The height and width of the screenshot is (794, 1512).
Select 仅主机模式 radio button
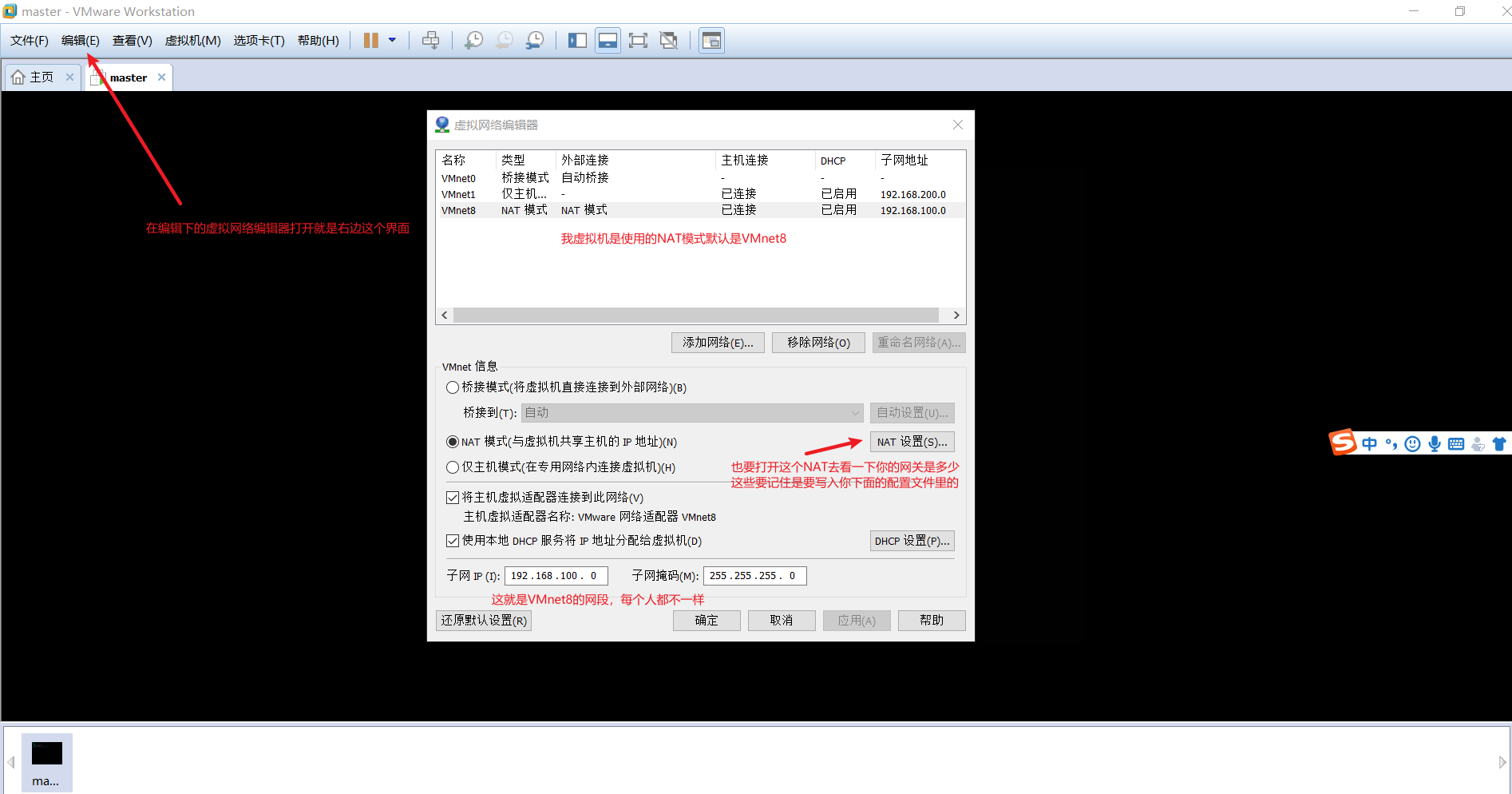click(x=453, y=467)
